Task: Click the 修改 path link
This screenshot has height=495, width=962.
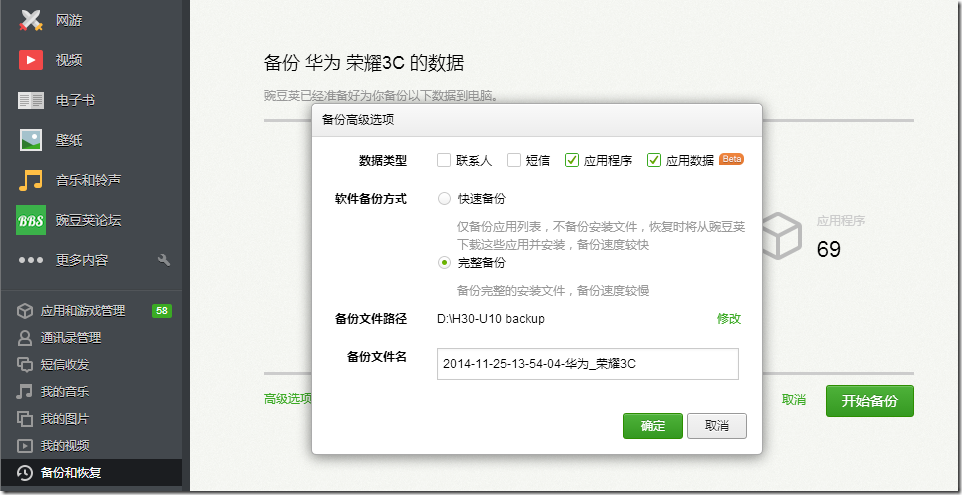Action: [x=729, y=319]
